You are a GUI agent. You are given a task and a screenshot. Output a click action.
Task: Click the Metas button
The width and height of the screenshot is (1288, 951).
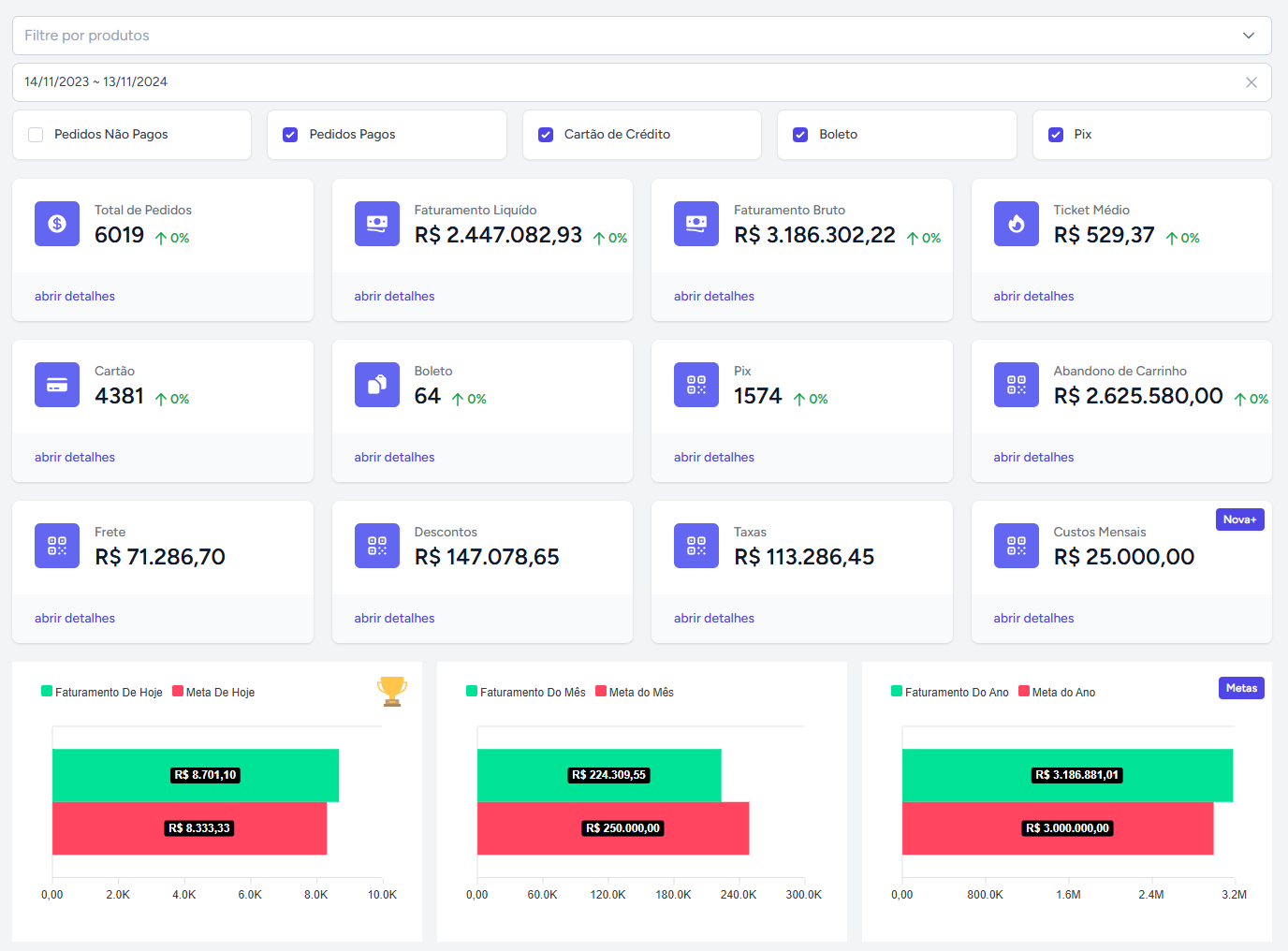click(1241, 688)
